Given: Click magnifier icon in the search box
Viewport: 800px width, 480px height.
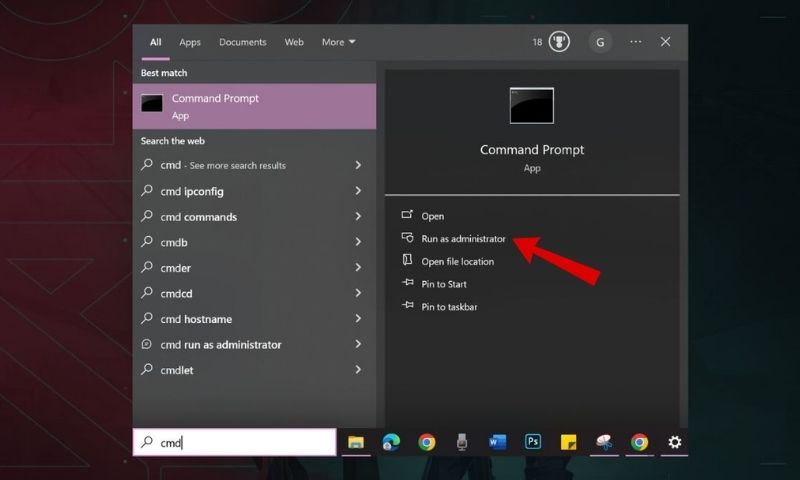Looking at the screenshot, I should pos(147,442).
